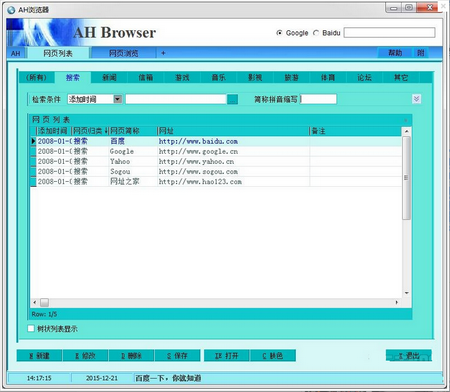Click the 2015-12-21 date in the status bar
The height and width of the screenshot is (392, 450).
[102, 378]
